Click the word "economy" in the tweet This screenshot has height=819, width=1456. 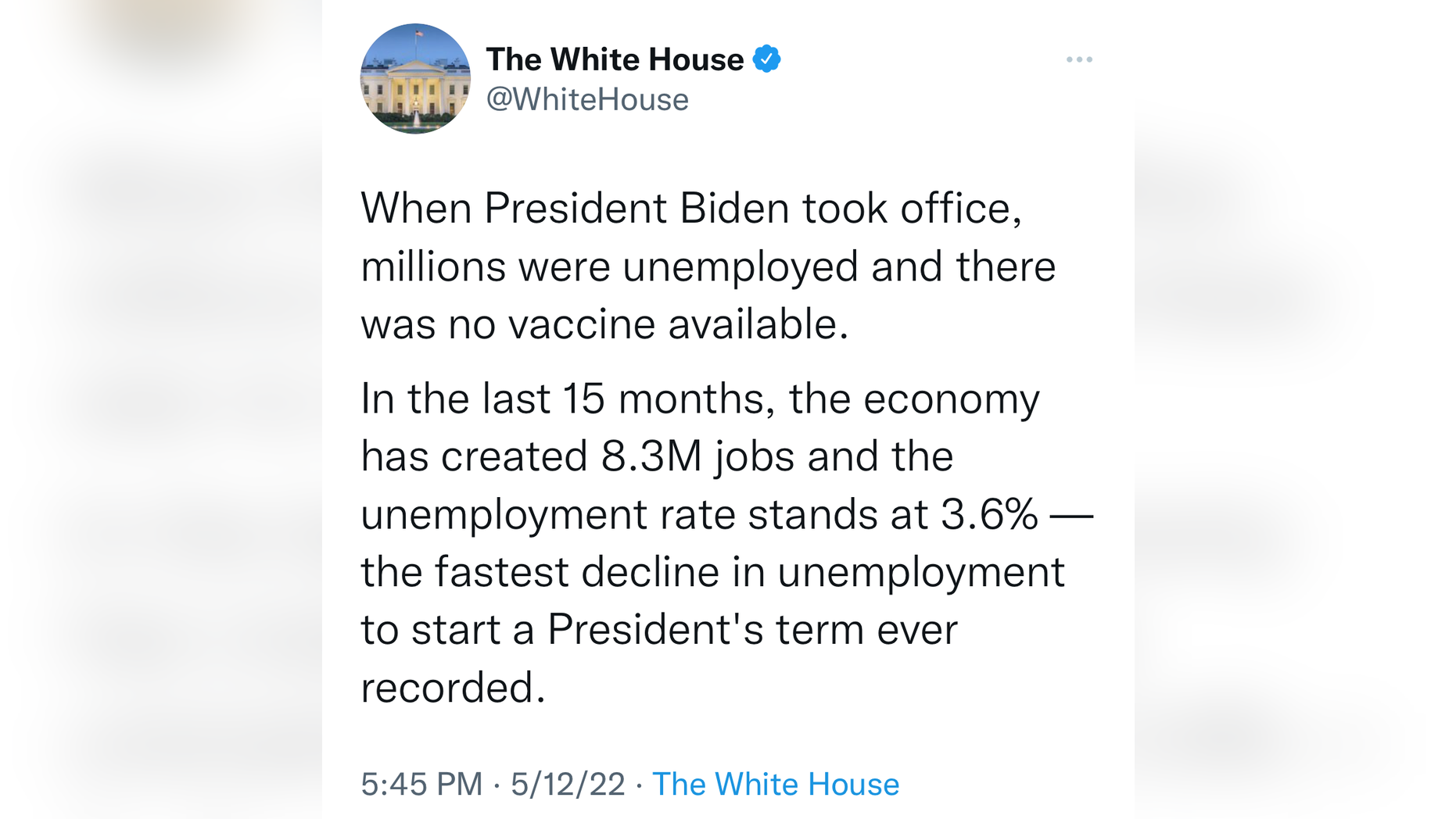click(951, 399)
